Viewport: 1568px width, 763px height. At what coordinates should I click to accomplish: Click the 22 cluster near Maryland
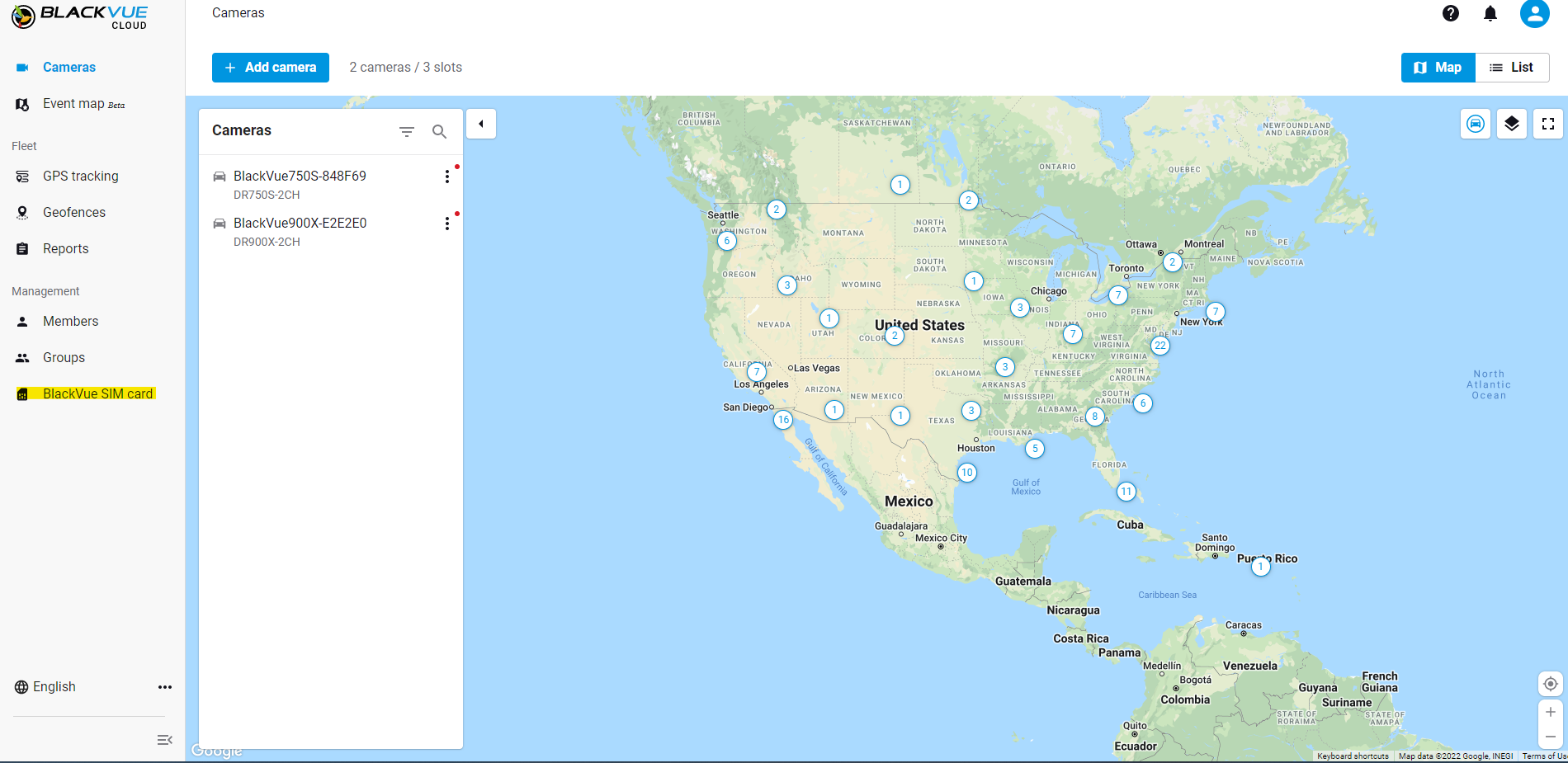1160,346
